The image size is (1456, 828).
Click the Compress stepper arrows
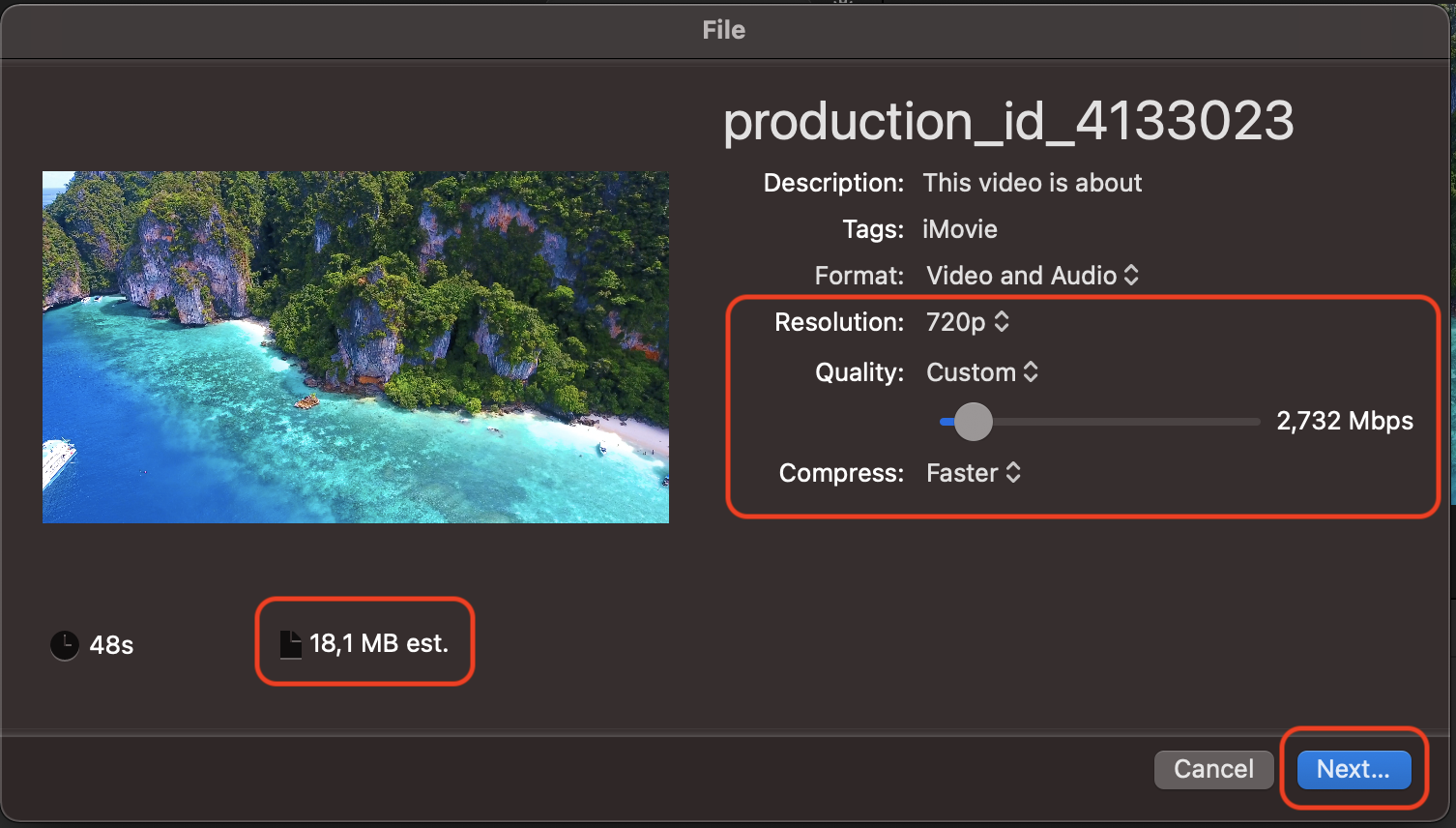[x=1013, y=473]
